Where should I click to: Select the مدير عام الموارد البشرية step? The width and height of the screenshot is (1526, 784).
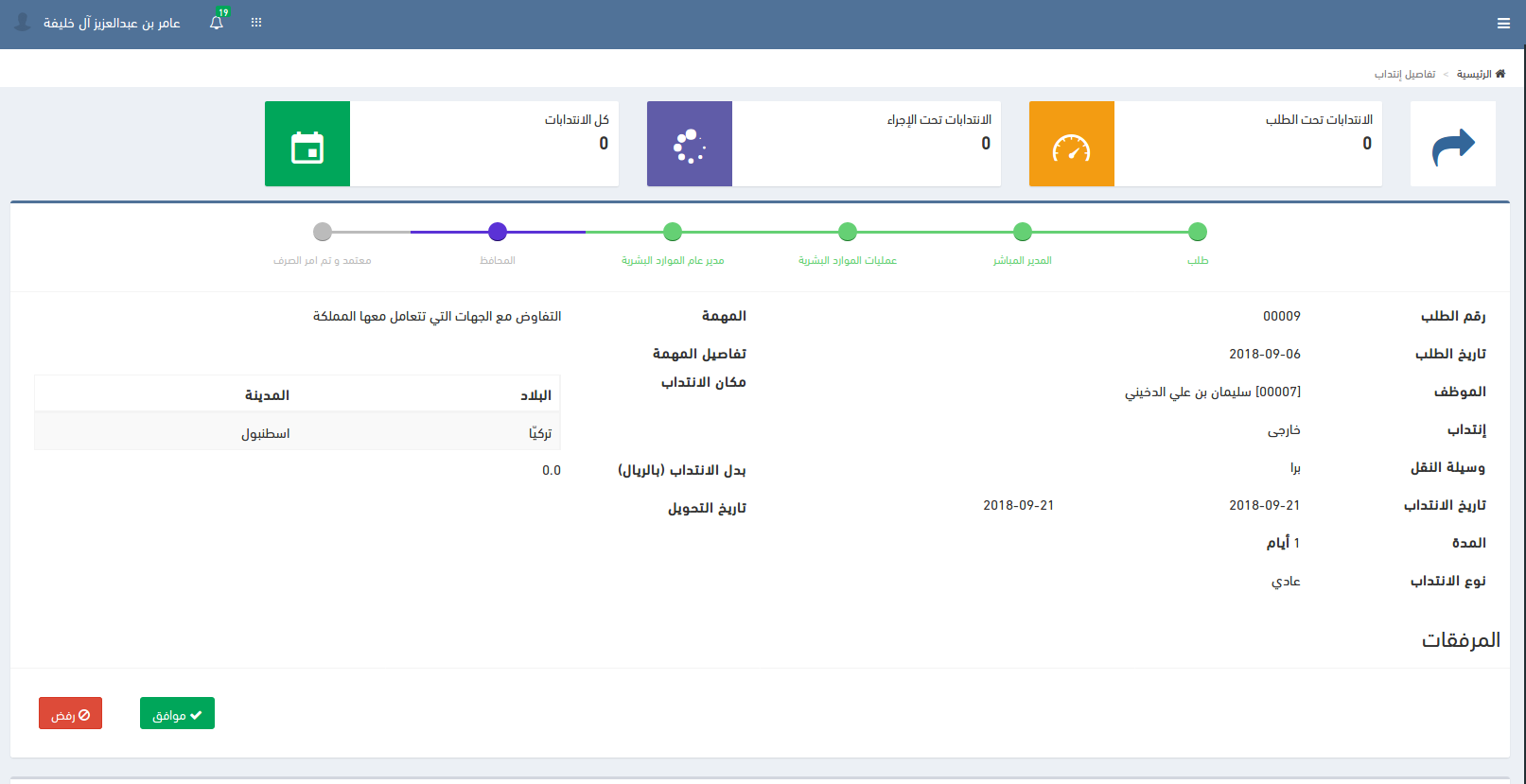[x=673, y=232]
